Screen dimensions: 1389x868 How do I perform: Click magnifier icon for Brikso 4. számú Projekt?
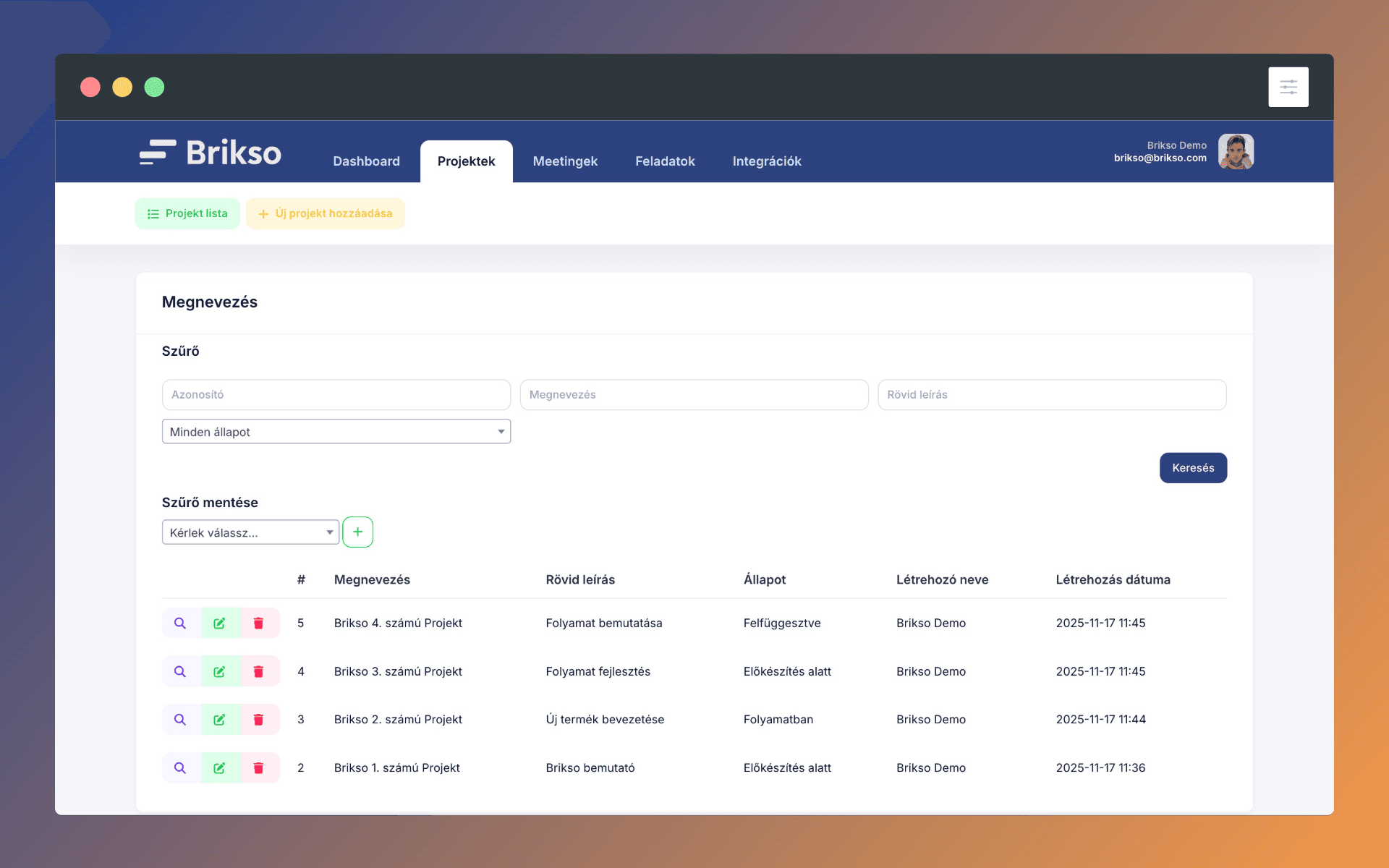(x=180, y=623)
